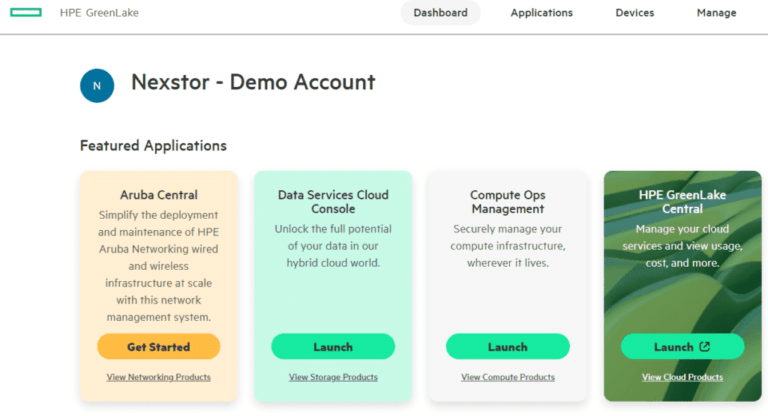Open the Manage menu item

tap(716, 13)
